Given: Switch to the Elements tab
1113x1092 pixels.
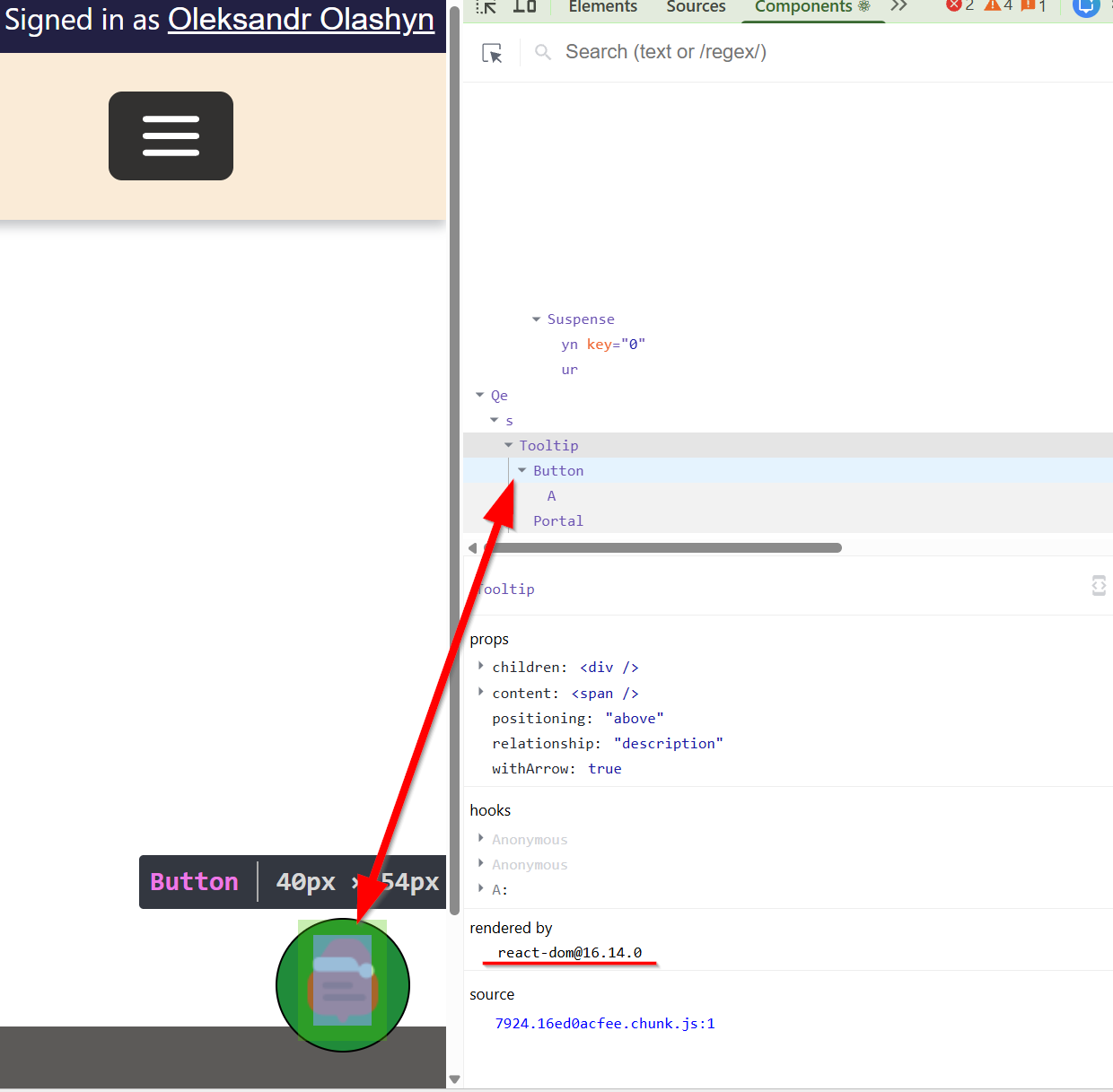Looking at the screenshot, I should pyautogui.click(x=601, y=7).
